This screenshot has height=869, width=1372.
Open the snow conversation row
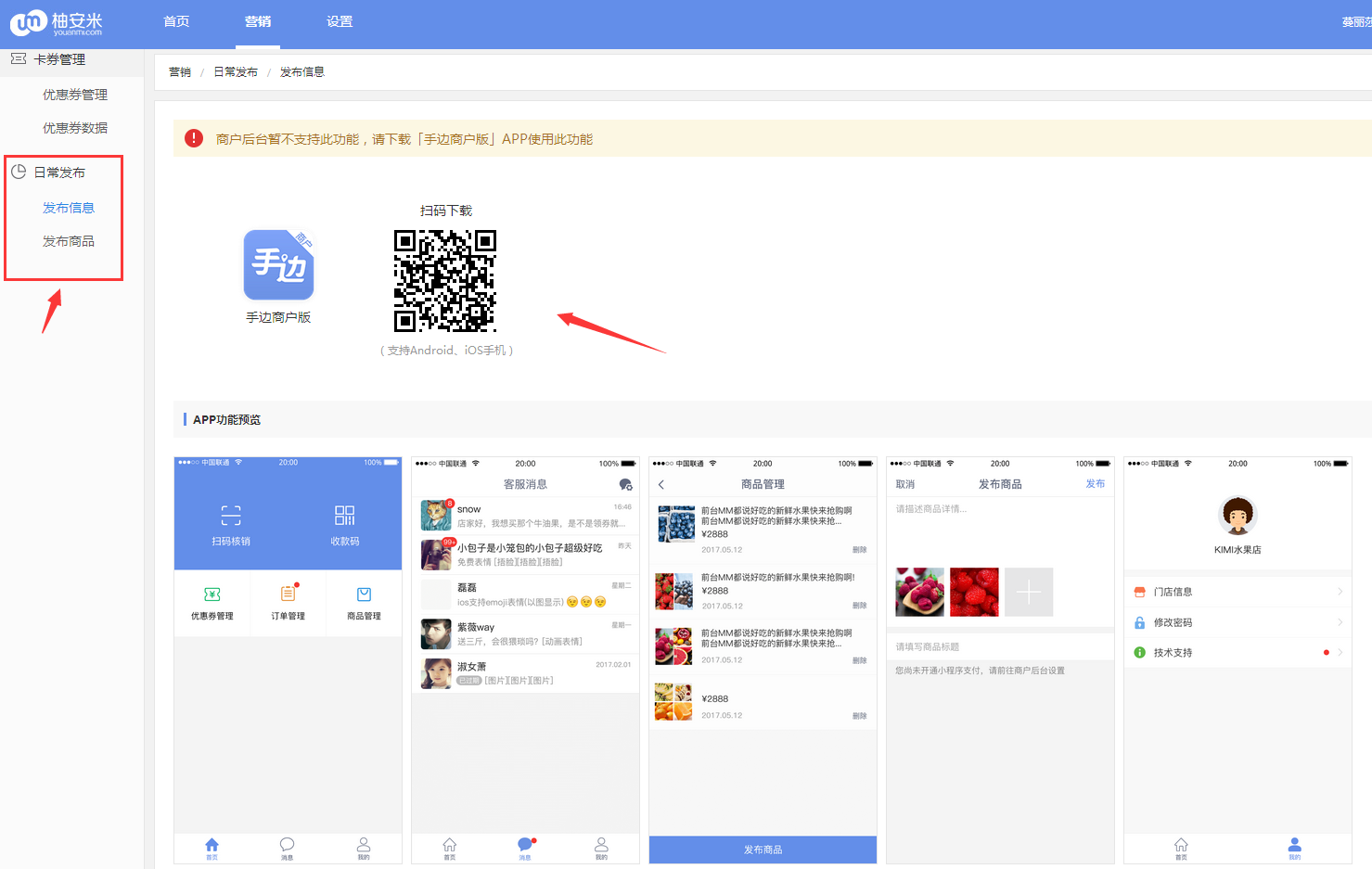(x=525, y=516)
